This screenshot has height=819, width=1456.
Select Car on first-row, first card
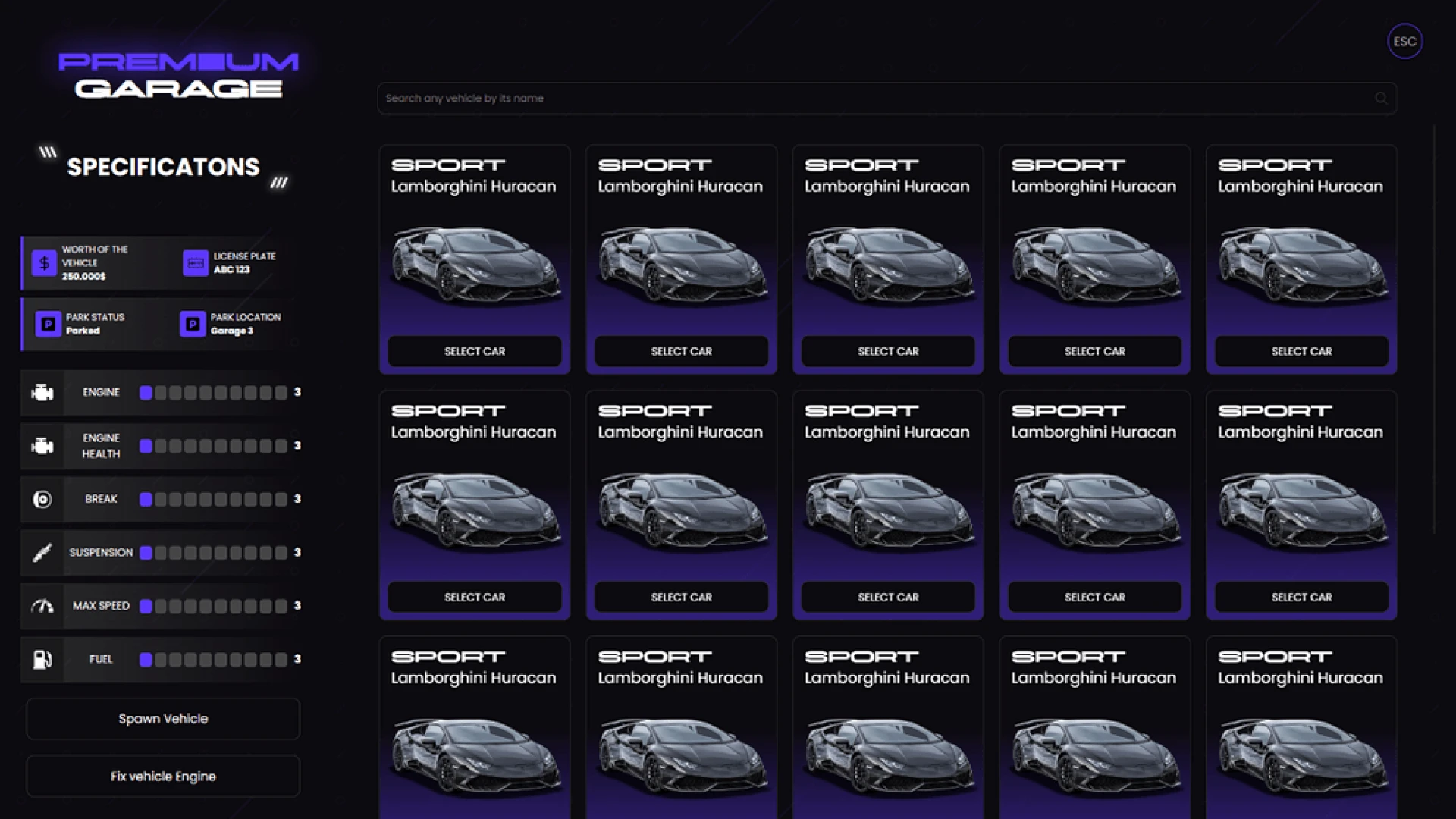[475, 351]
